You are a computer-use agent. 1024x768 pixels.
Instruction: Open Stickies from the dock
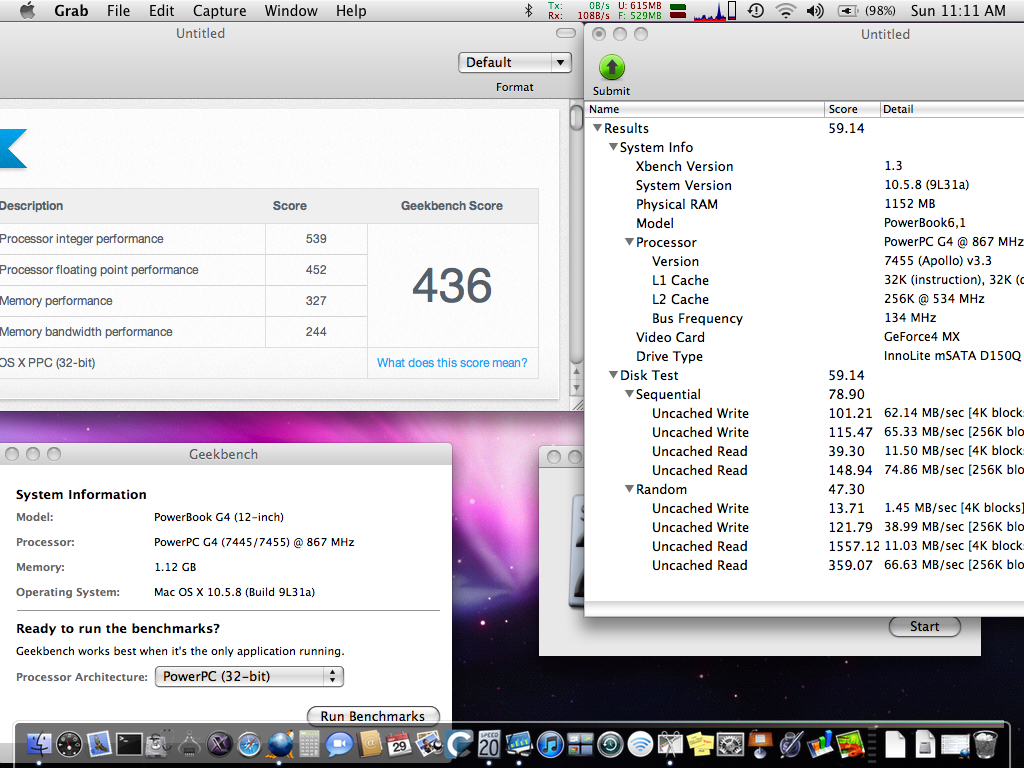coord(700,744)
